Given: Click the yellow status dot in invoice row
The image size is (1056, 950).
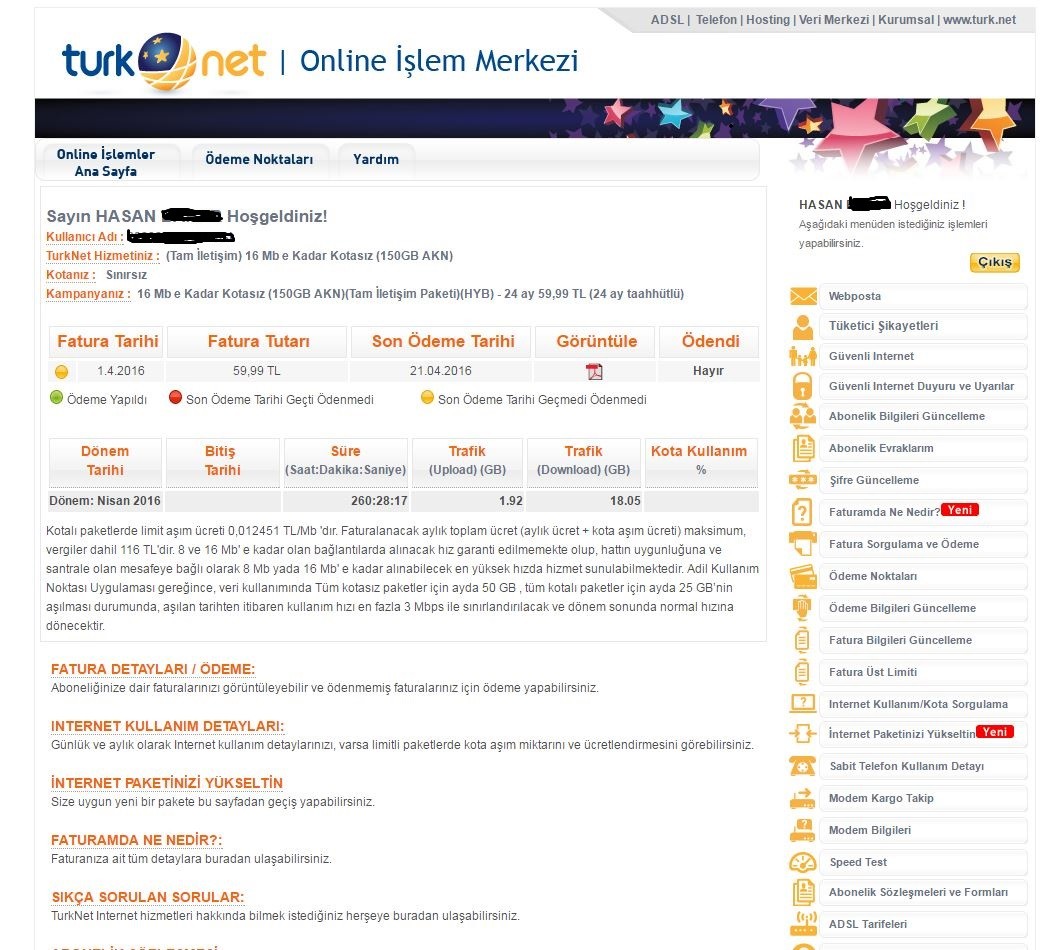Looking at the screenshot, I should [x=61, y=372].
